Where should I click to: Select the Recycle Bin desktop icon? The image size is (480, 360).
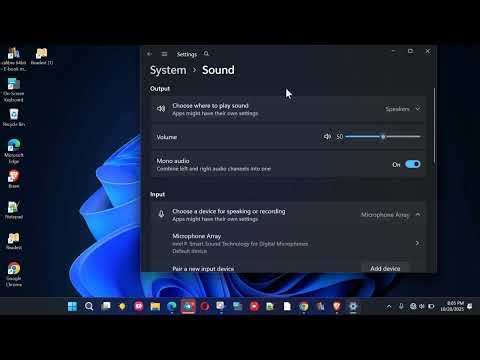[x=14, y=117]
